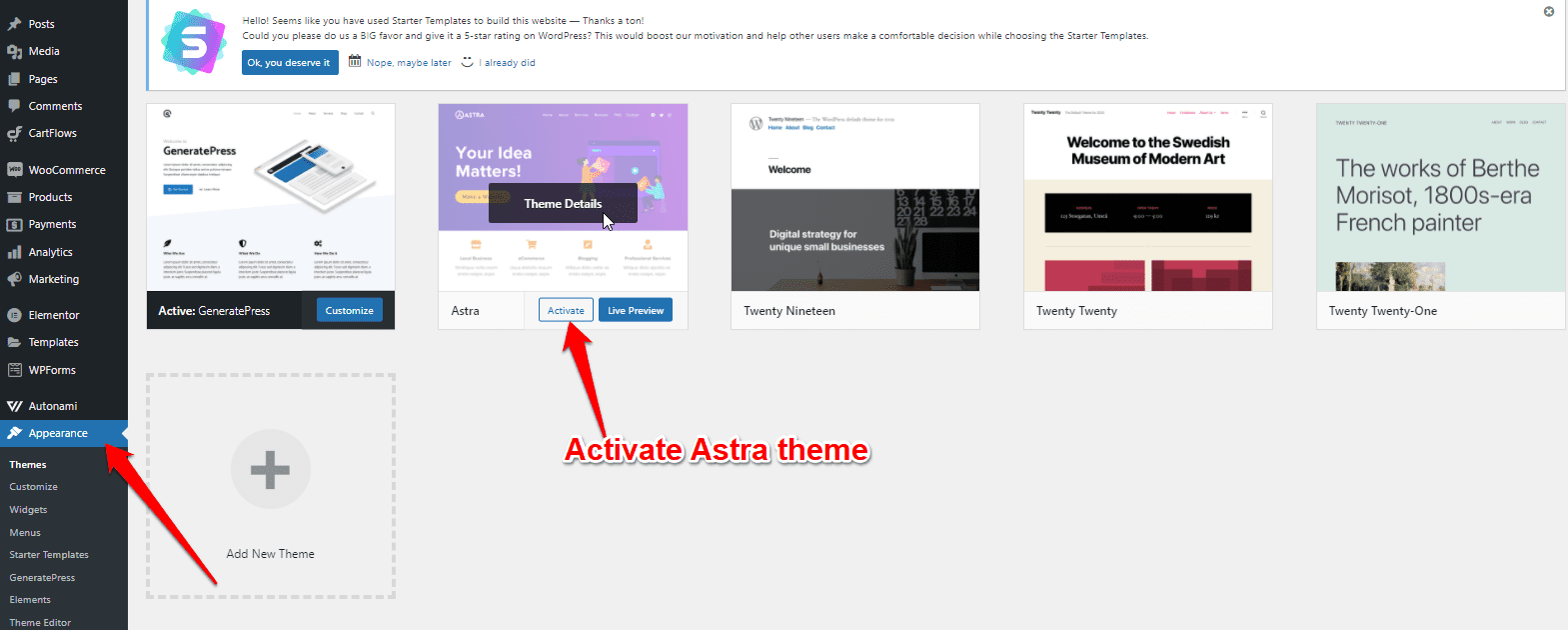Open the Products menu item
This screenshot has height=630, width=1568.
point(50,197)
